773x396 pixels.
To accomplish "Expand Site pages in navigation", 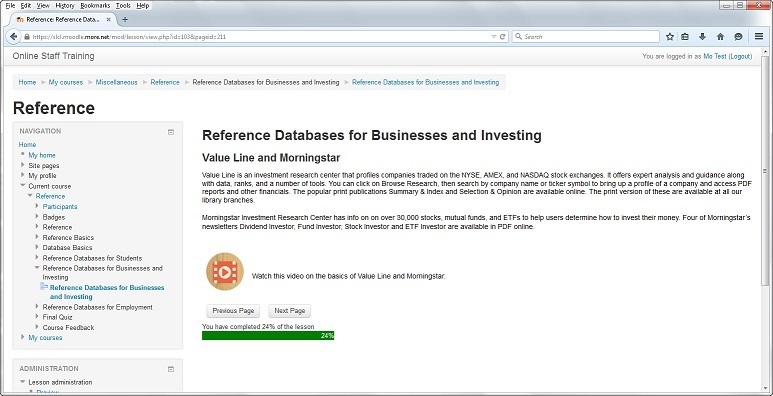I will tap(23, 165).
